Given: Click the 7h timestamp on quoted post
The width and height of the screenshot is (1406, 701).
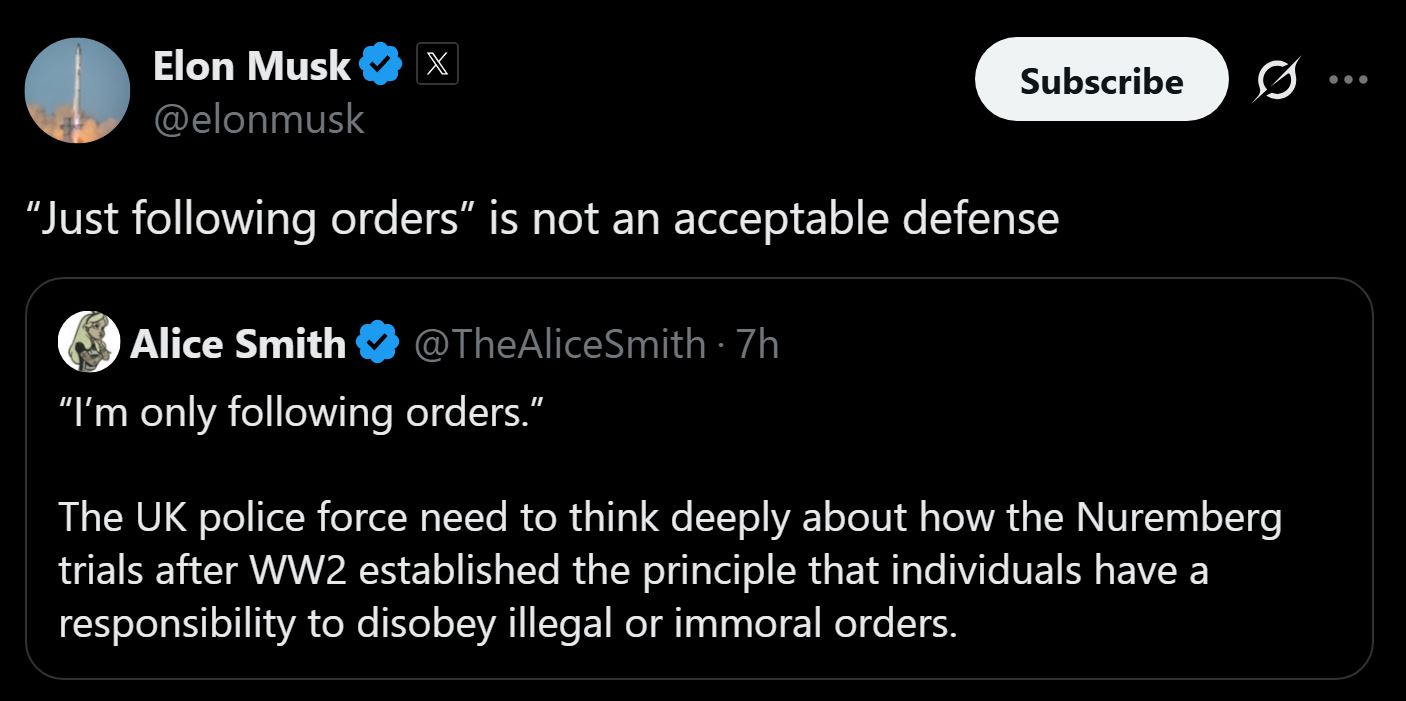Looking at the screenshot, I should (757, 344).
